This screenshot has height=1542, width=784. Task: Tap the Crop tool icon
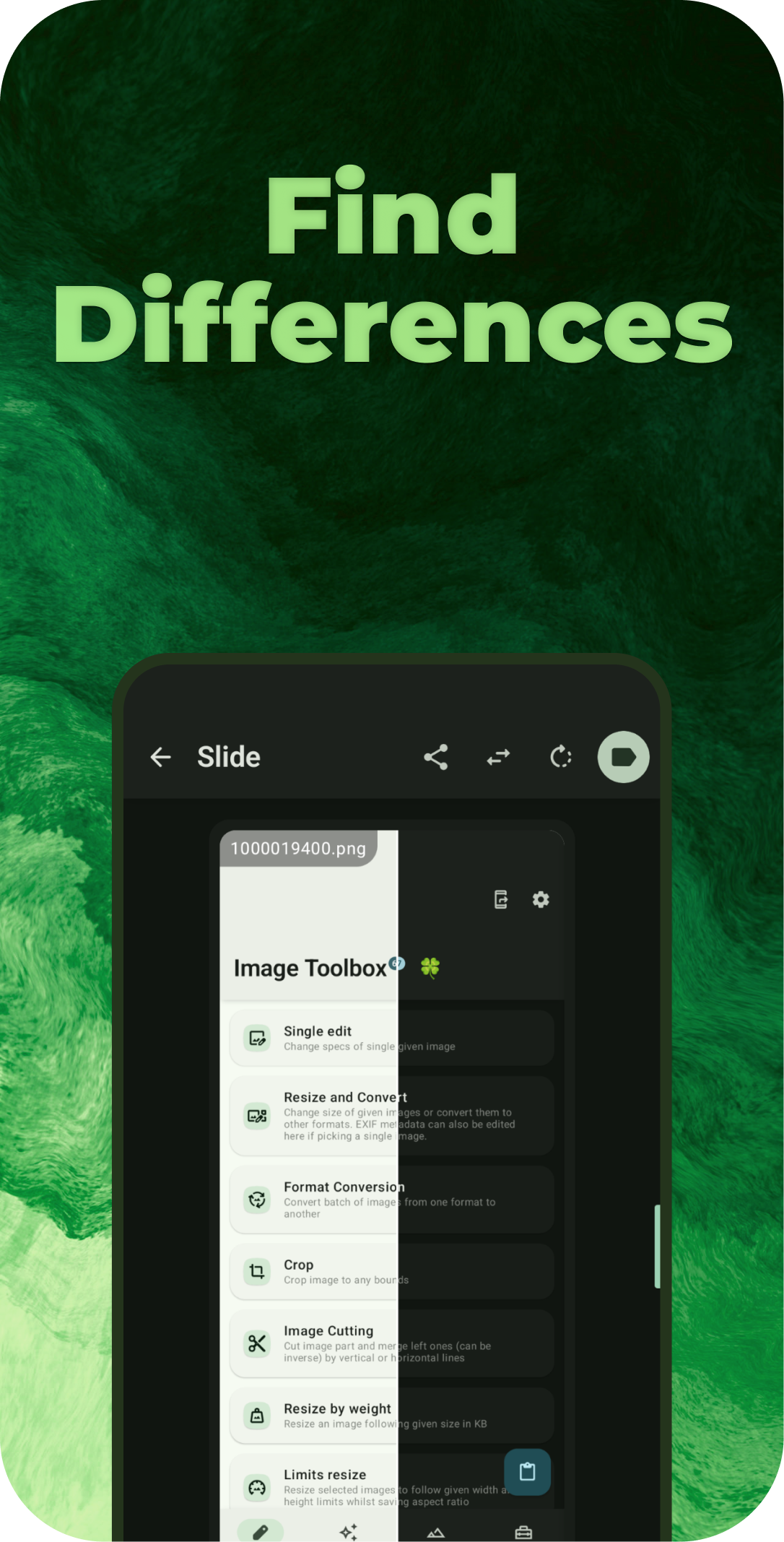pos(257,1271)
